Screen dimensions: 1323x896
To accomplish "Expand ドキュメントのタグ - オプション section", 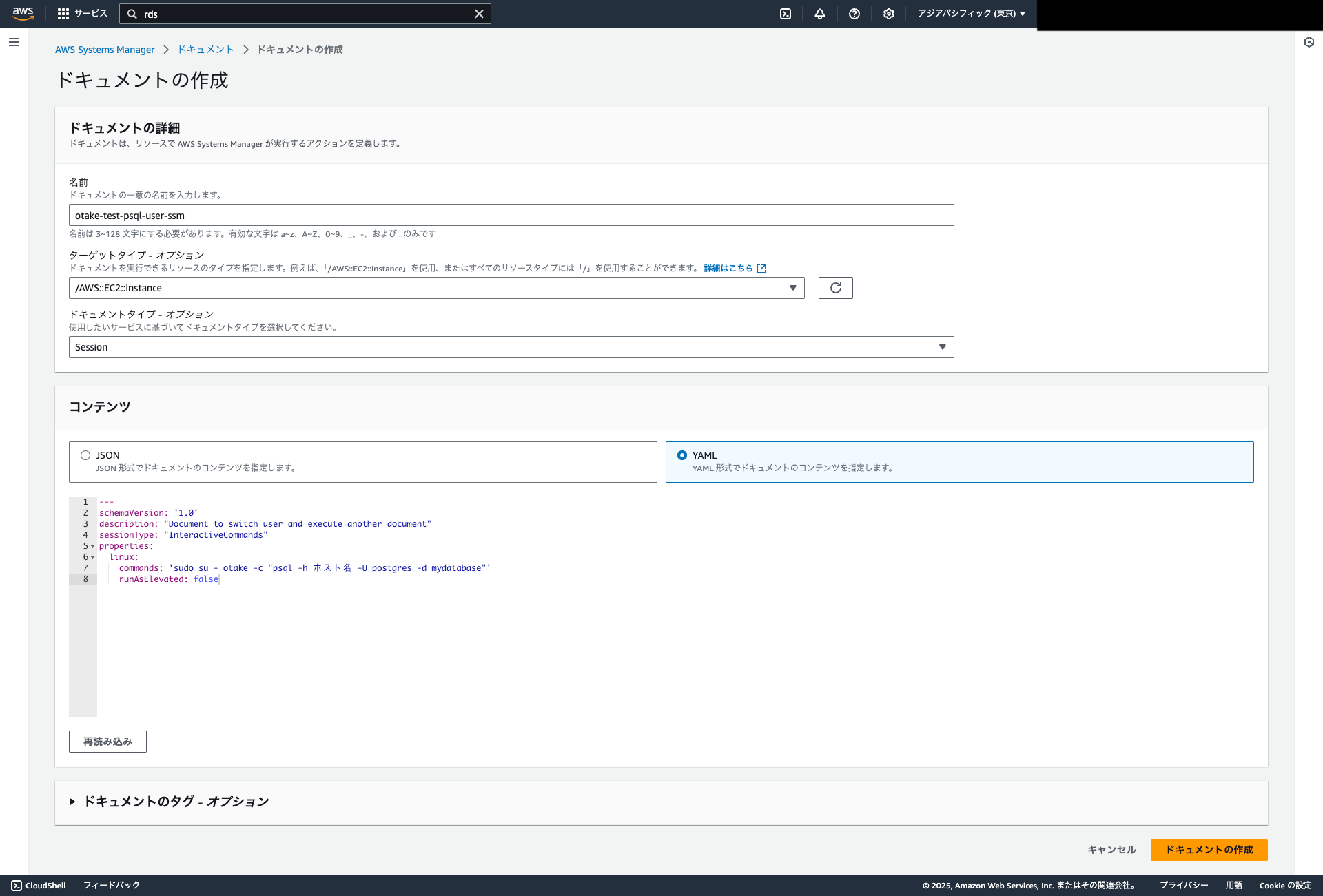I will point(169,802).
